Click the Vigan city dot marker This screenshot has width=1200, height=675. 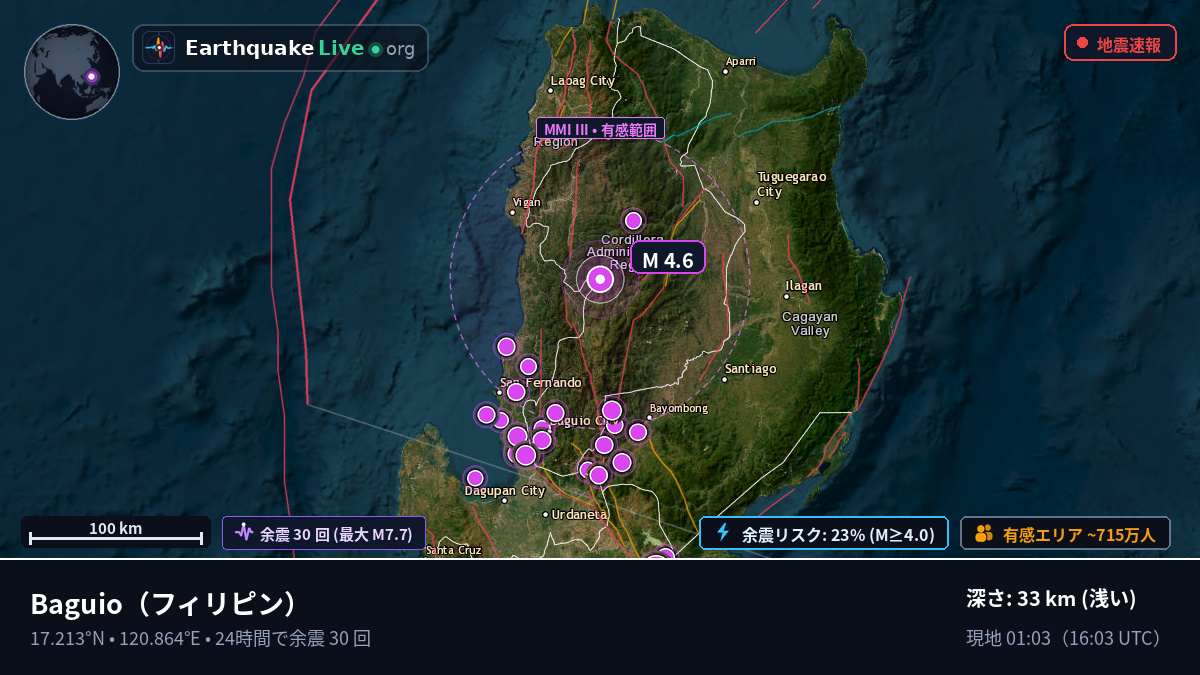(x=513, y=212)
